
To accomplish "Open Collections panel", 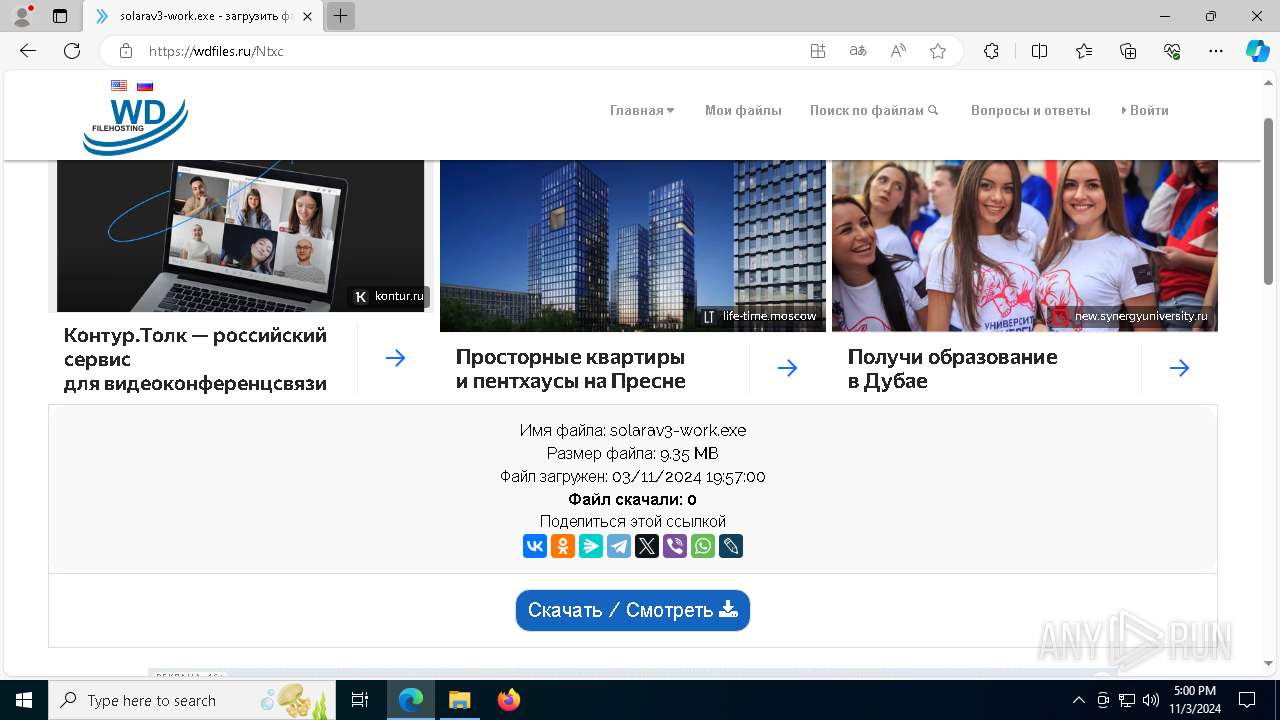I will click(1128, 51).
